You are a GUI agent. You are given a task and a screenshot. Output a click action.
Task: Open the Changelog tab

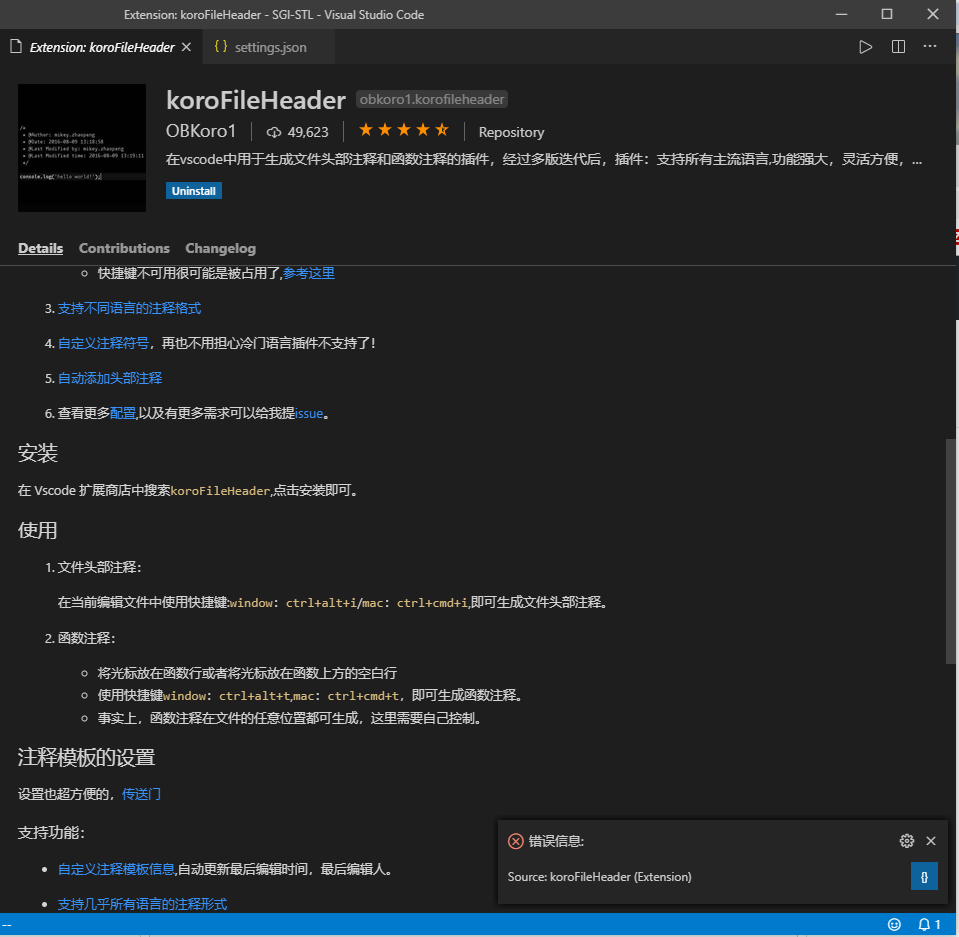pyautogui.click(x=220, y=248)
